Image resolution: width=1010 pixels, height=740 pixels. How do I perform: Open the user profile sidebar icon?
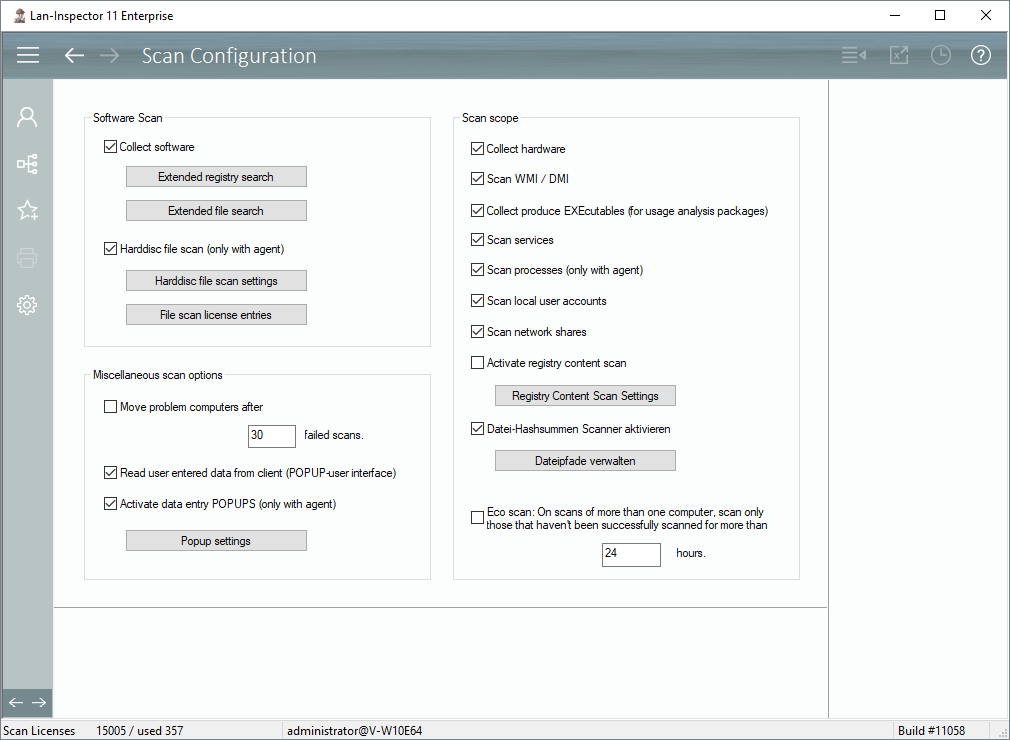27,117
